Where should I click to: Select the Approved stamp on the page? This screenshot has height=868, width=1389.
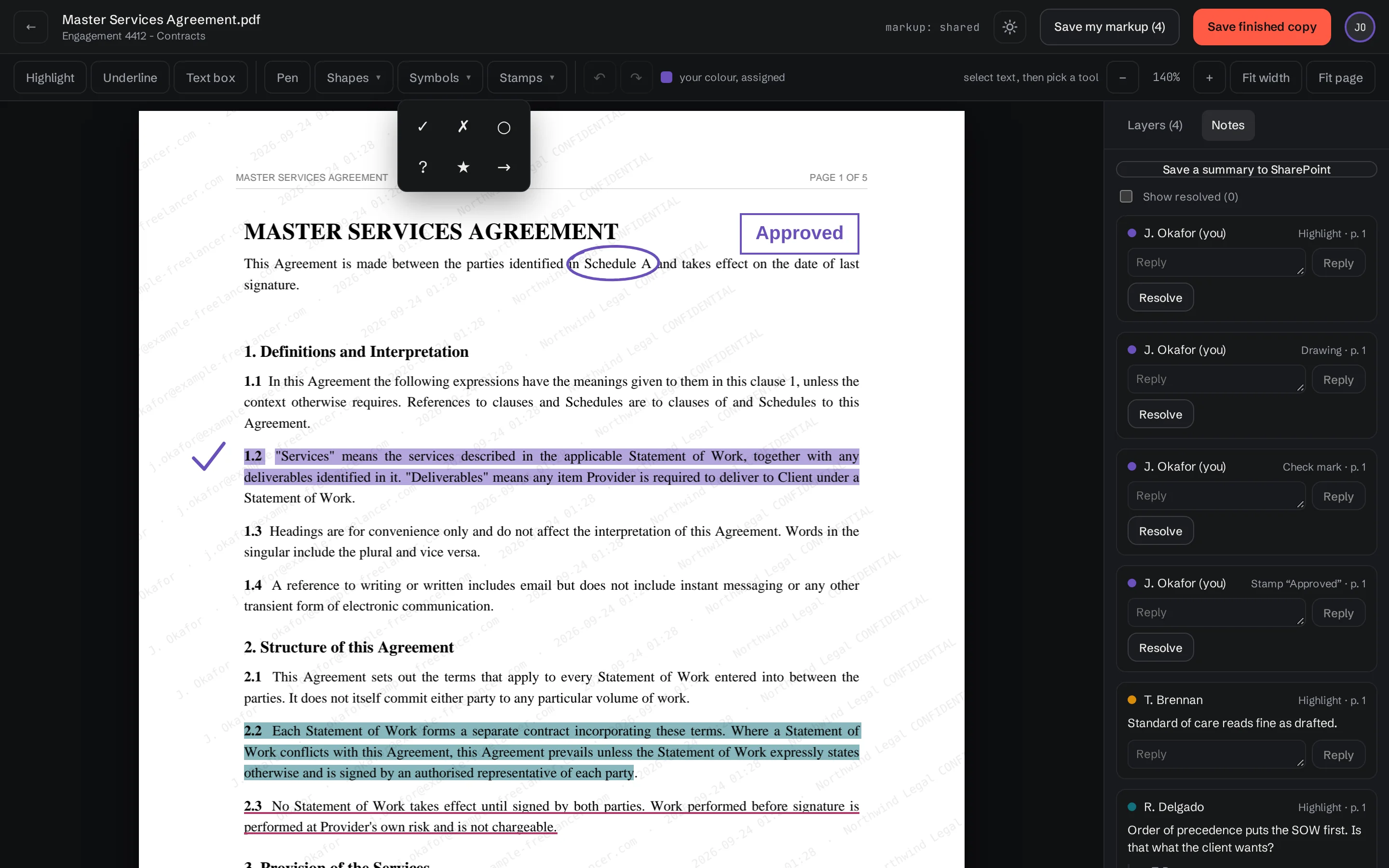(x=799, y=233)
